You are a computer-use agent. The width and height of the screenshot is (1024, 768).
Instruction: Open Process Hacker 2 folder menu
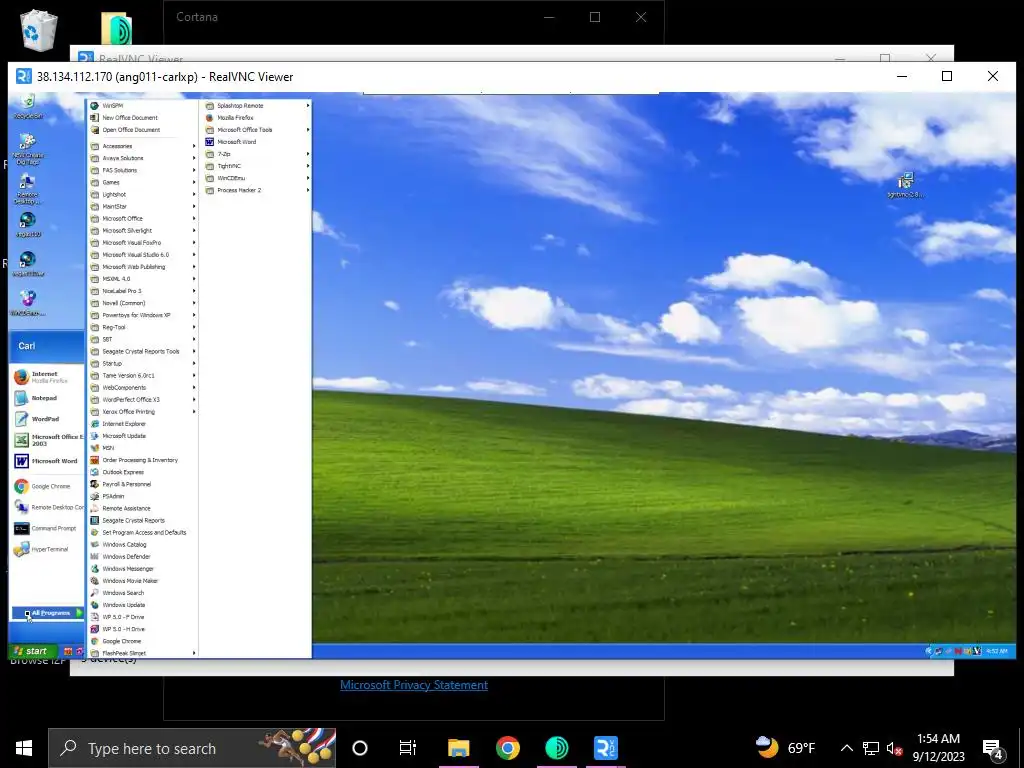[x=257, y=190]
